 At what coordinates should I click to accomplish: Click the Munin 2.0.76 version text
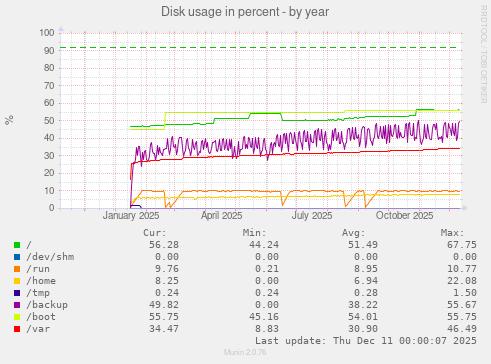pos(245,352)
